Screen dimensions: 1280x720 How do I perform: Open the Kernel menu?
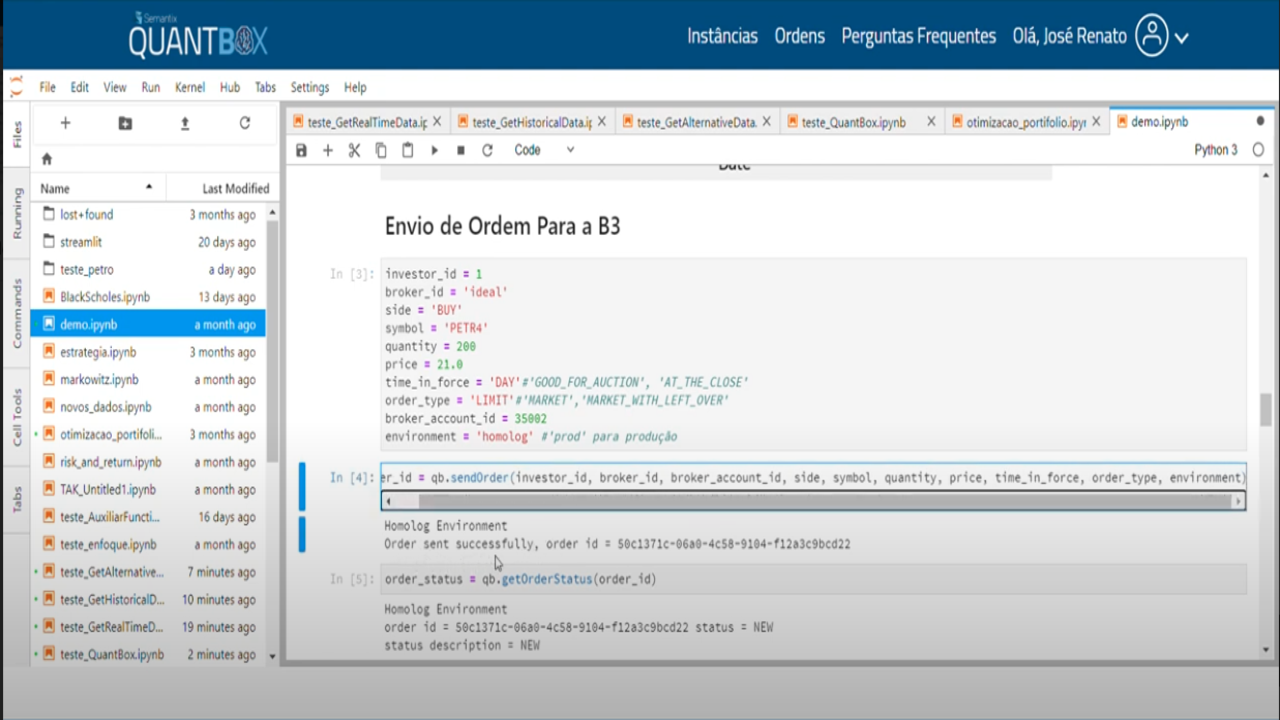(190, 87)
